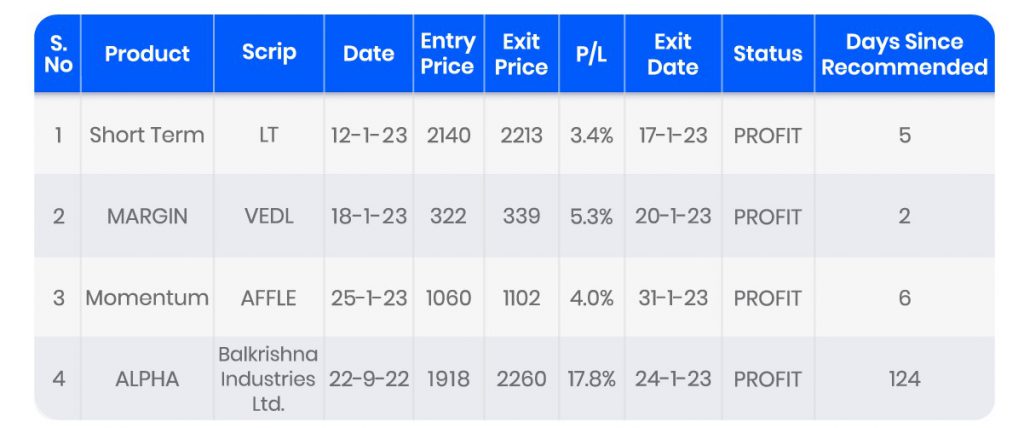Select the Momentum product cell
The height and width of the screenshot is (428, 1024).
coord(147,297)
